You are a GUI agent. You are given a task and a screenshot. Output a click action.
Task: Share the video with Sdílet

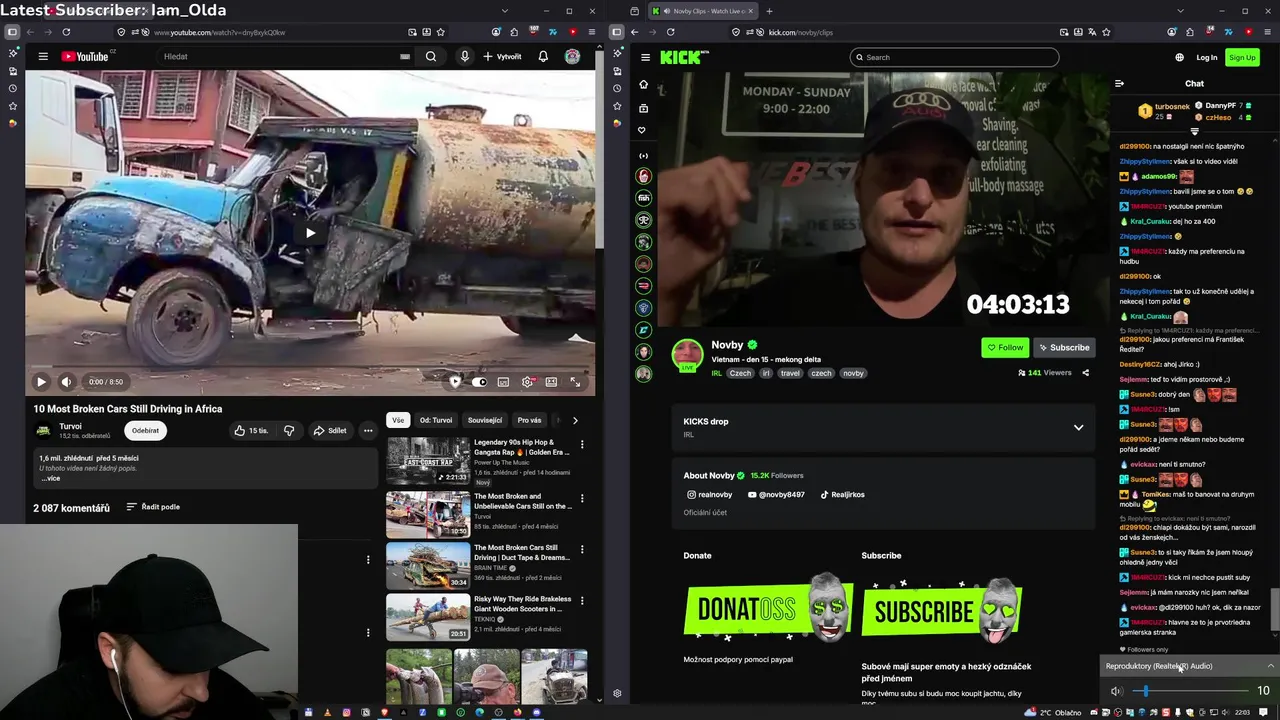(330, 431)
